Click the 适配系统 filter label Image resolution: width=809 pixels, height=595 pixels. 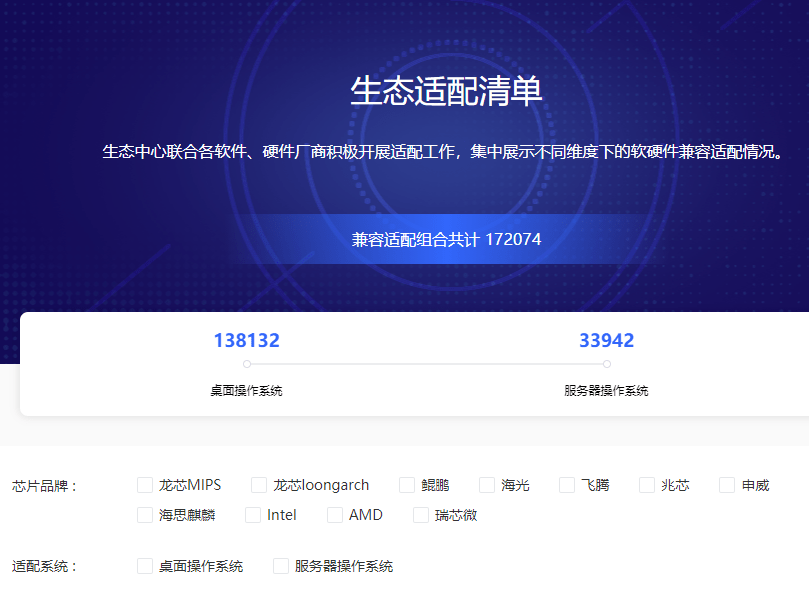pyautogui.click(x=45, y=567)
